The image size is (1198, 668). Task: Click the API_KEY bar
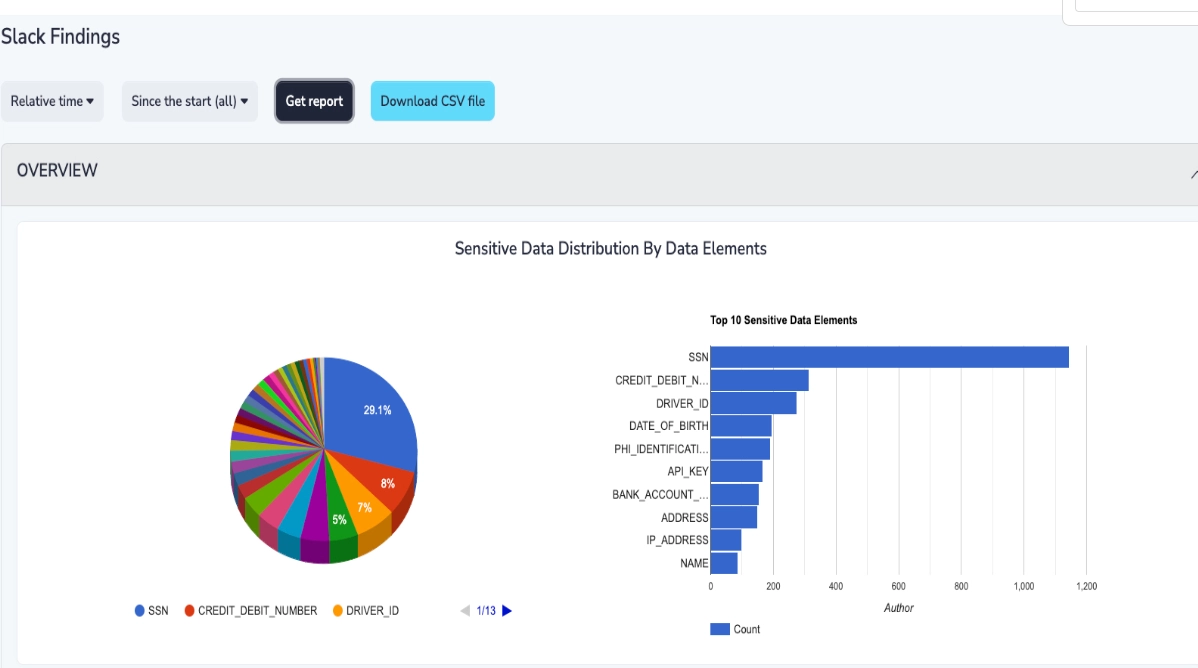click(x=737, y=472)
